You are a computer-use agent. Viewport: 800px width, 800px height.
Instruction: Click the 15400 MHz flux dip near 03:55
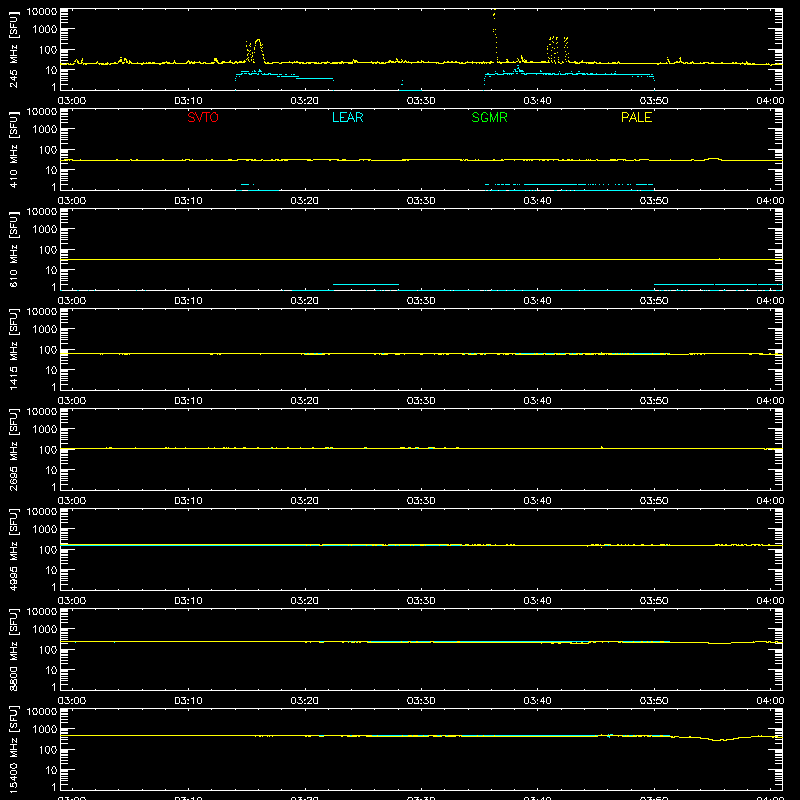718,739
